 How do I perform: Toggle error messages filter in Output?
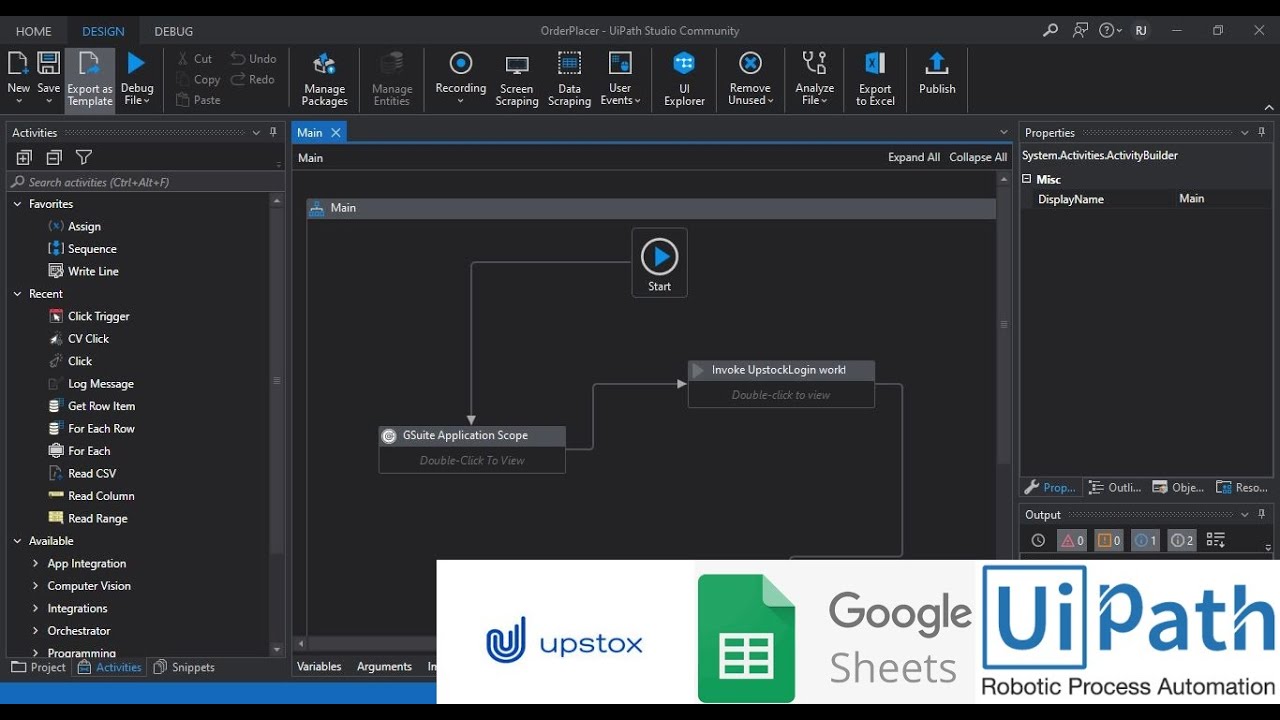[1072, 540]
